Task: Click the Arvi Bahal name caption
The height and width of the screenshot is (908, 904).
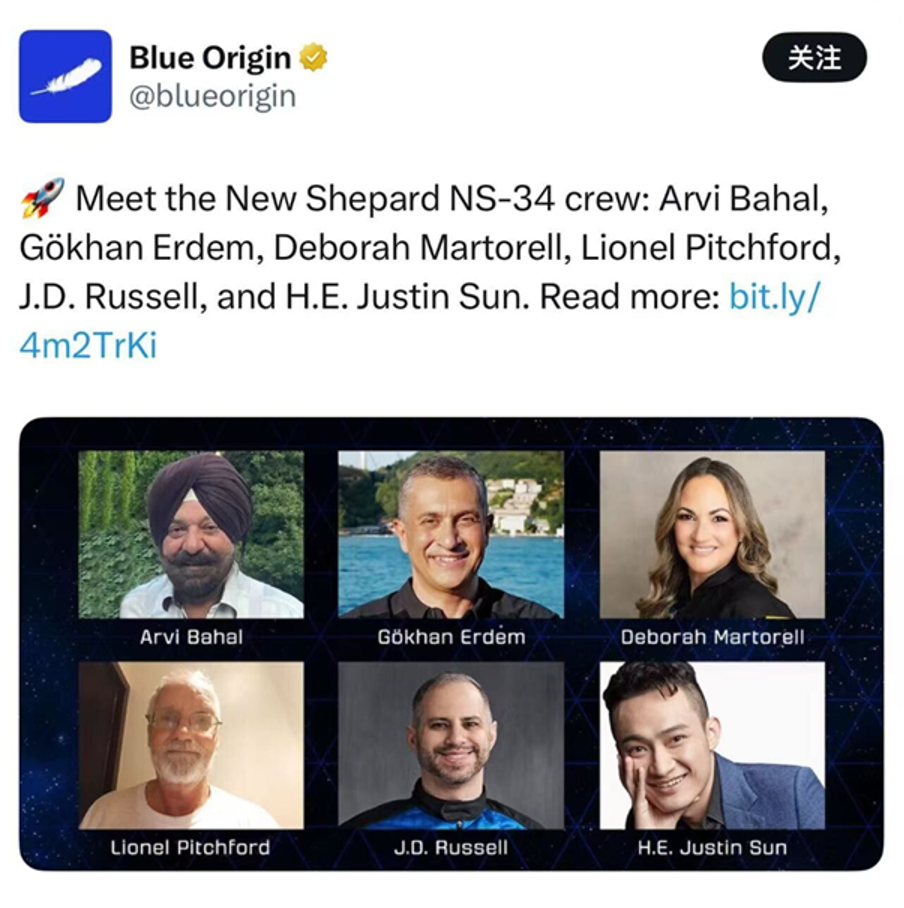Action: coord(191,637)
